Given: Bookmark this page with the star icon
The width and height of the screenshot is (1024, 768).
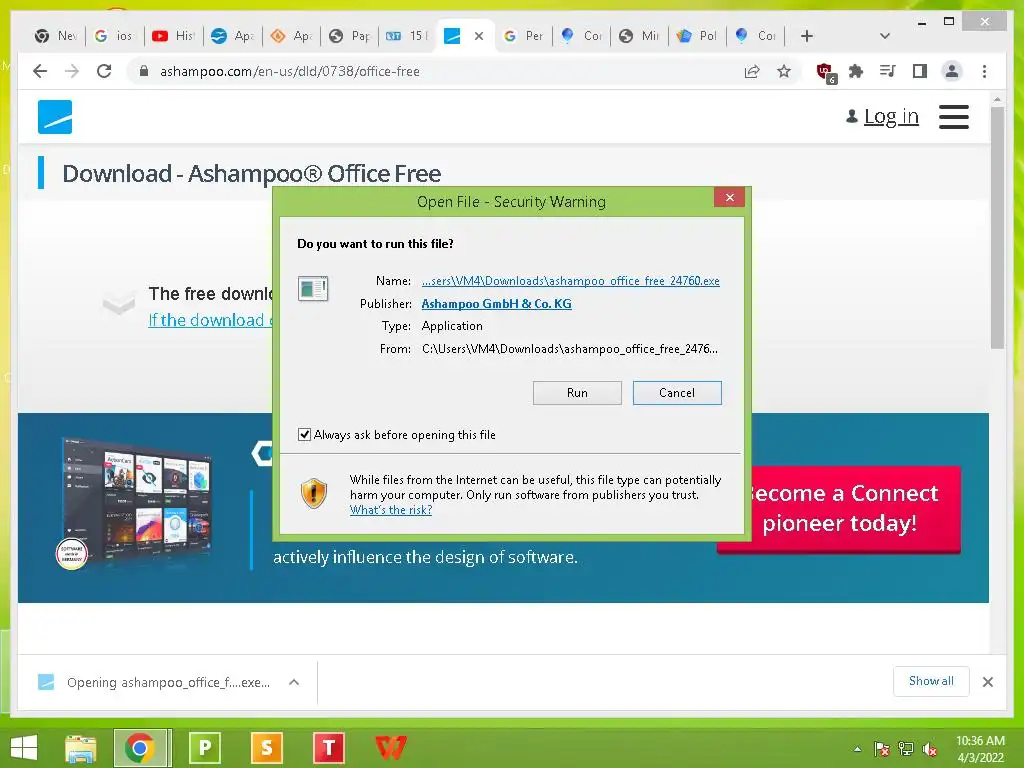Looking at the screenshot, I should 784,71.
